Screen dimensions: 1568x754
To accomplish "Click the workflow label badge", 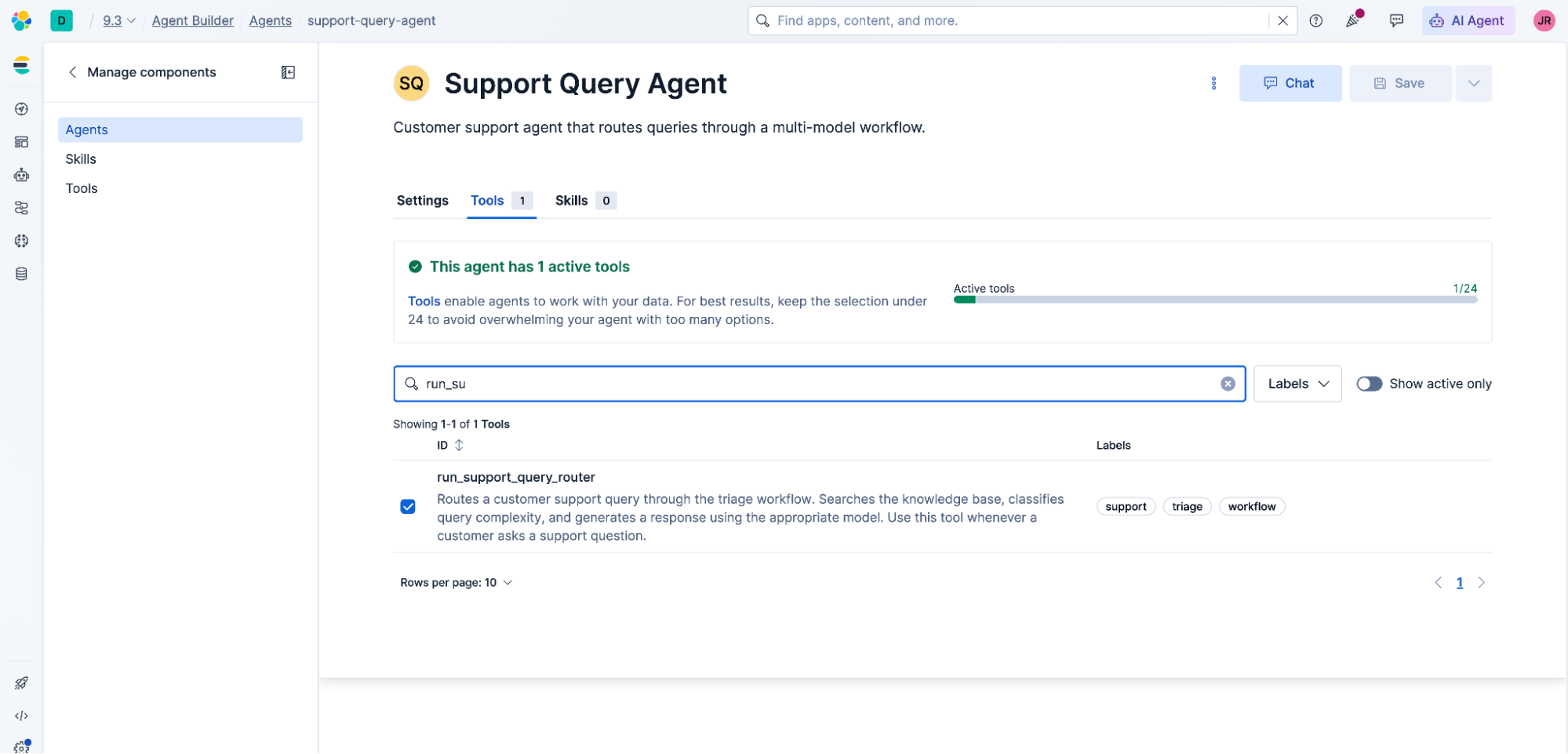I will (1251, 507).
